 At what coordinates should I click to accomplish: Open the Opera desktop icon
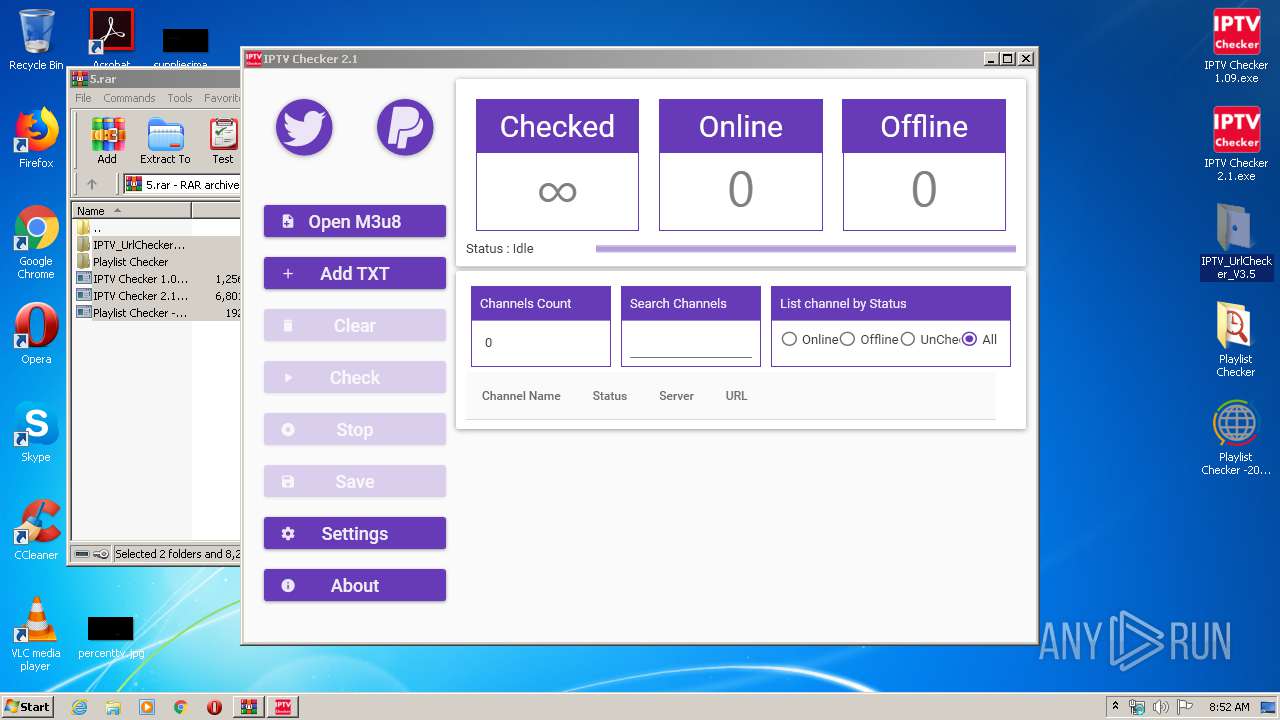(x=36, y=334)
